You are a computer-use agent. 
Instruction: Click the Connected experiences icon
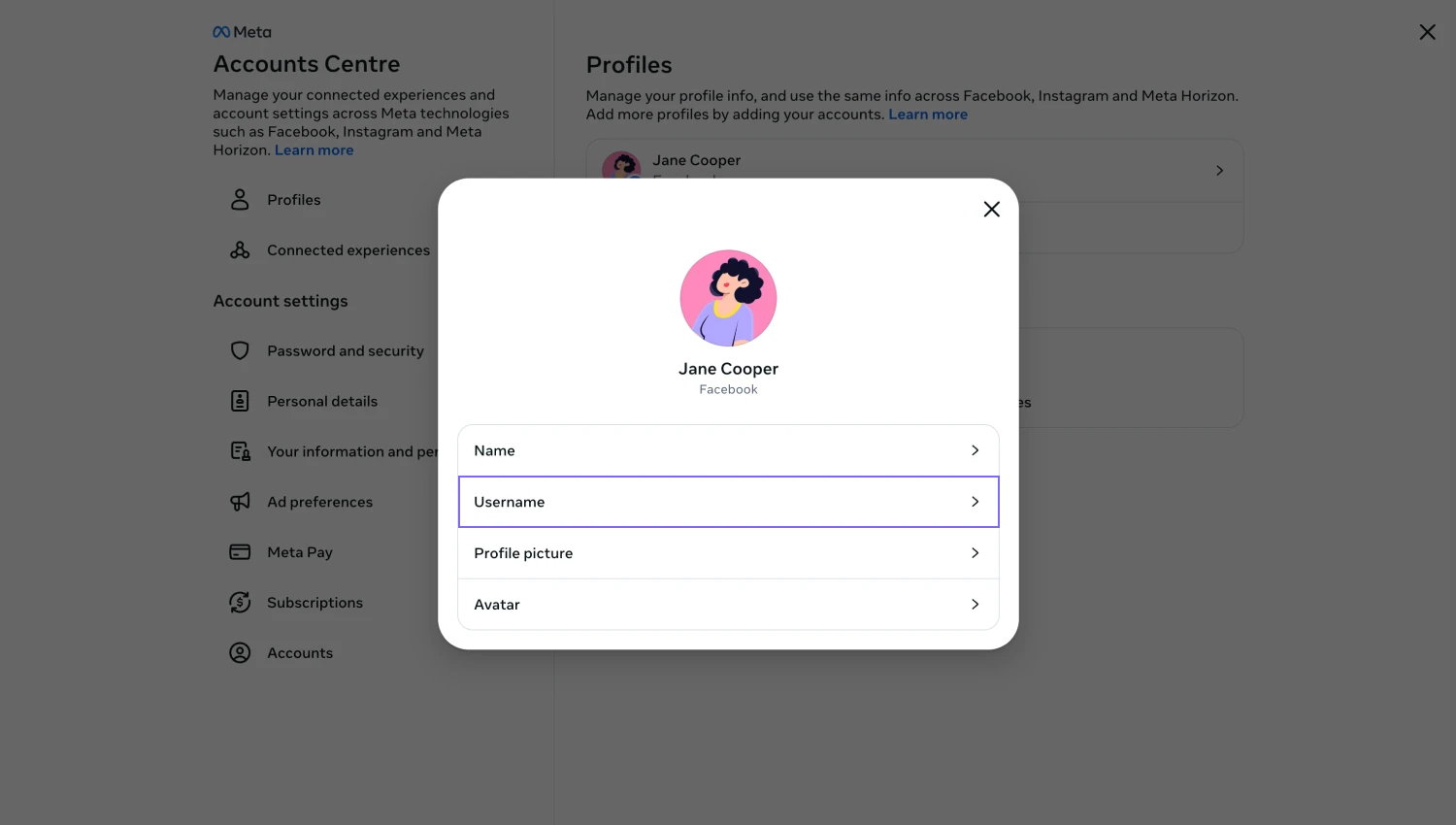pyautogui.click(x=240, y=249)
